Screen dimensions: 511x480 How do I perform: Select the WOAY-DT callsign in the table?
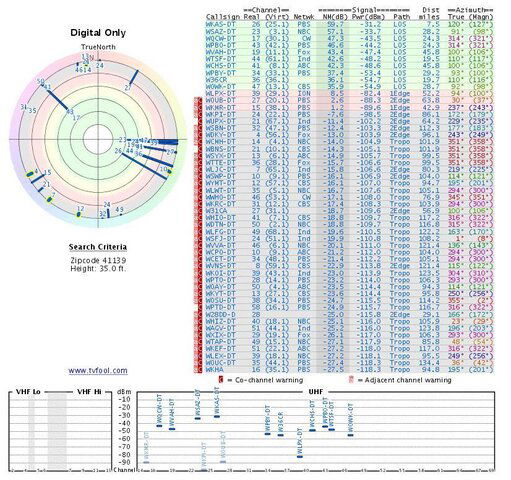(220, 287)
